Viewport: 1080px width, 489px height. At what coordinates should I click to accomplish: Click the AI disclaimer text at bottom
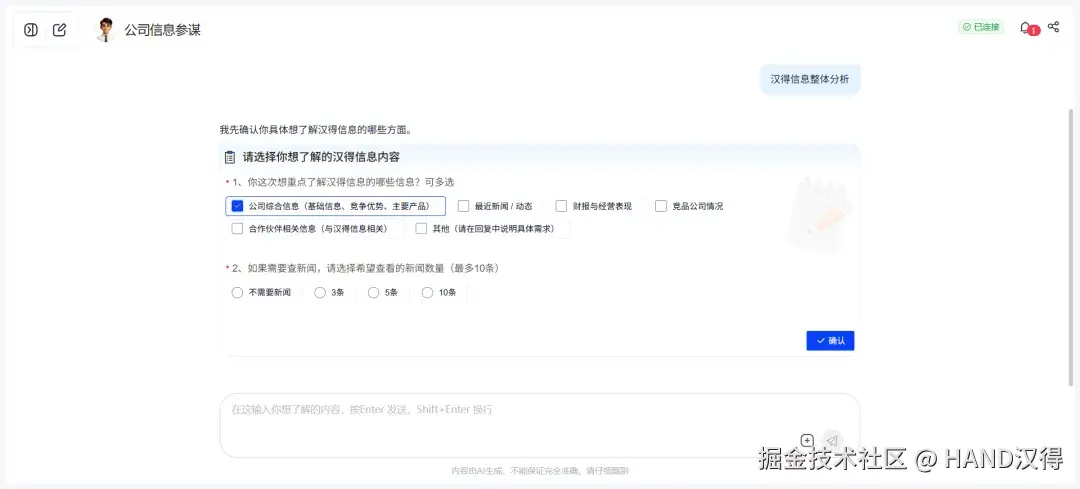point(540,471)
